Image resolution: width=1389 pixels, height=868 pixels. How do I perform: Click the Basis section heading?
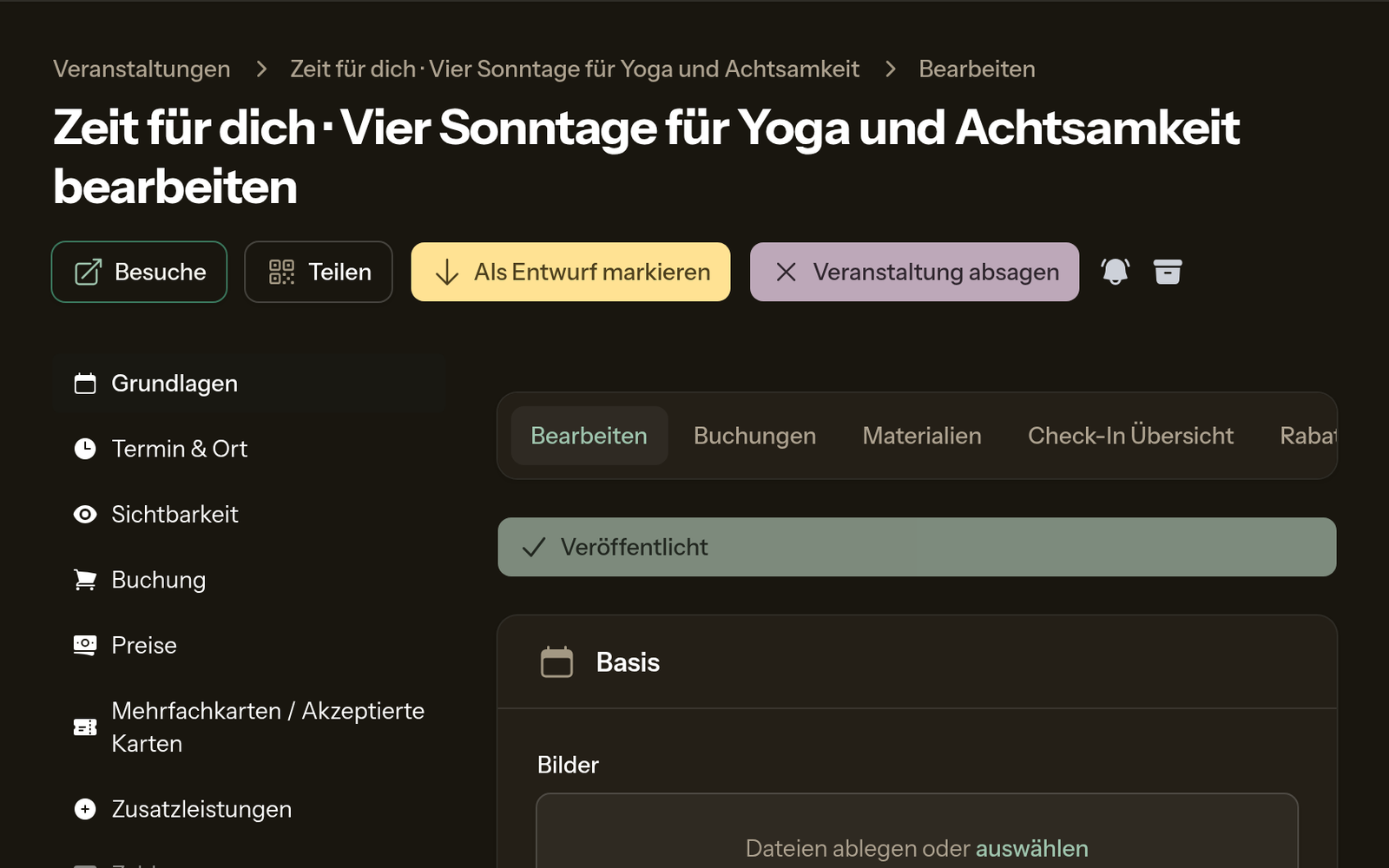[x=628, y=662]
